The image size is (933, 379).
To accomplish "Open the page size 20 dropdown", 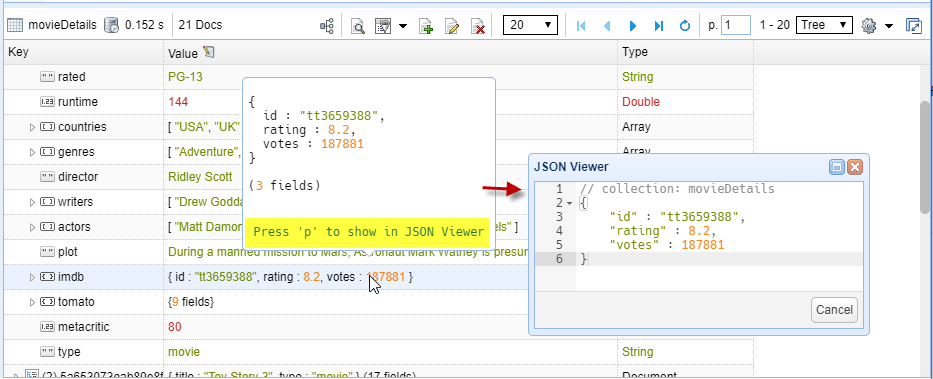I will click(530, 25).
